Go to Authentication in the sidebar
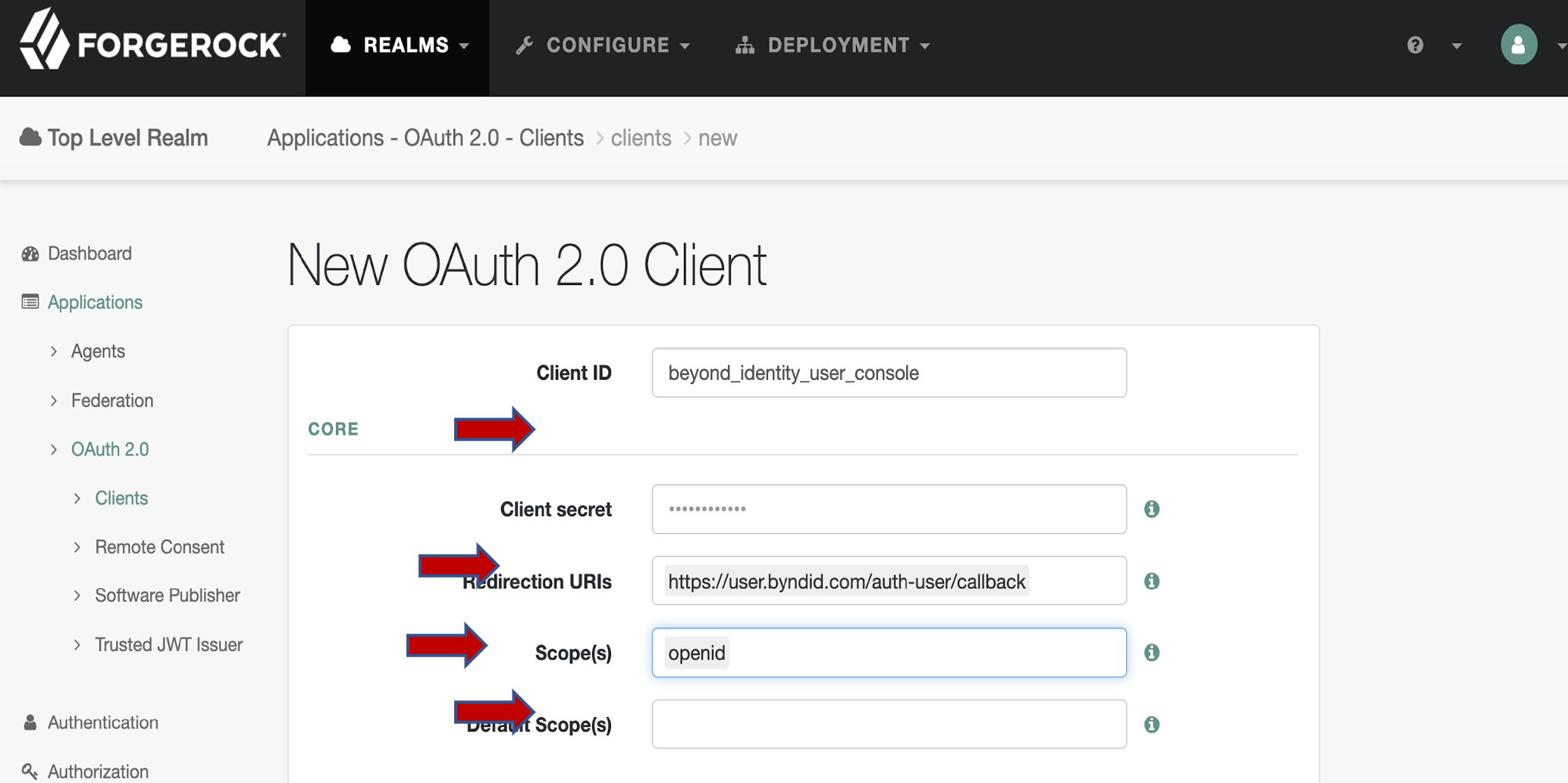The width and height of the screenshot is (1568, 783). click(x=102, y=722)
